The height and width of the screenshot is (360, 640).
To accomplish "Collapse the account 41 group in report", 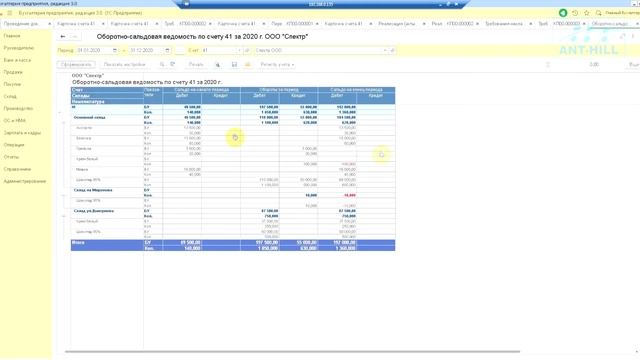I will point(60,112).
